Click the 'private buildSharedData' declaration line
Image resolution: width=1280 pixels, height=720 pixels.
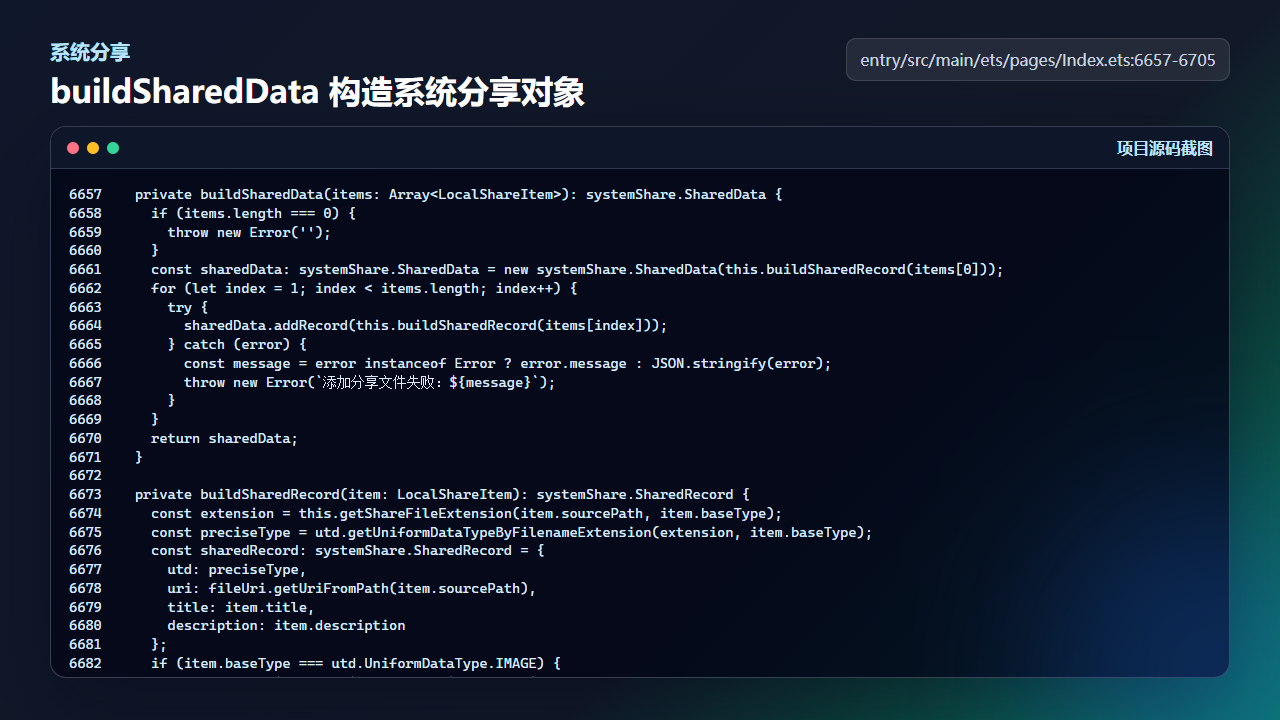(x=458, y=195)
